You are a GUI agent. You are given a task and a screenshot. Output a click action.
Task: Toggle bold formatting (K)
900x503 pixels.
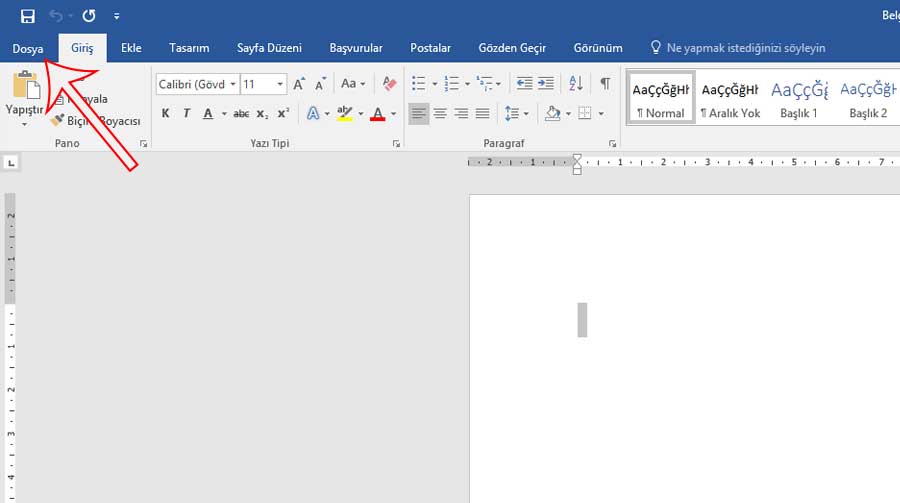(x=166, y=114)
